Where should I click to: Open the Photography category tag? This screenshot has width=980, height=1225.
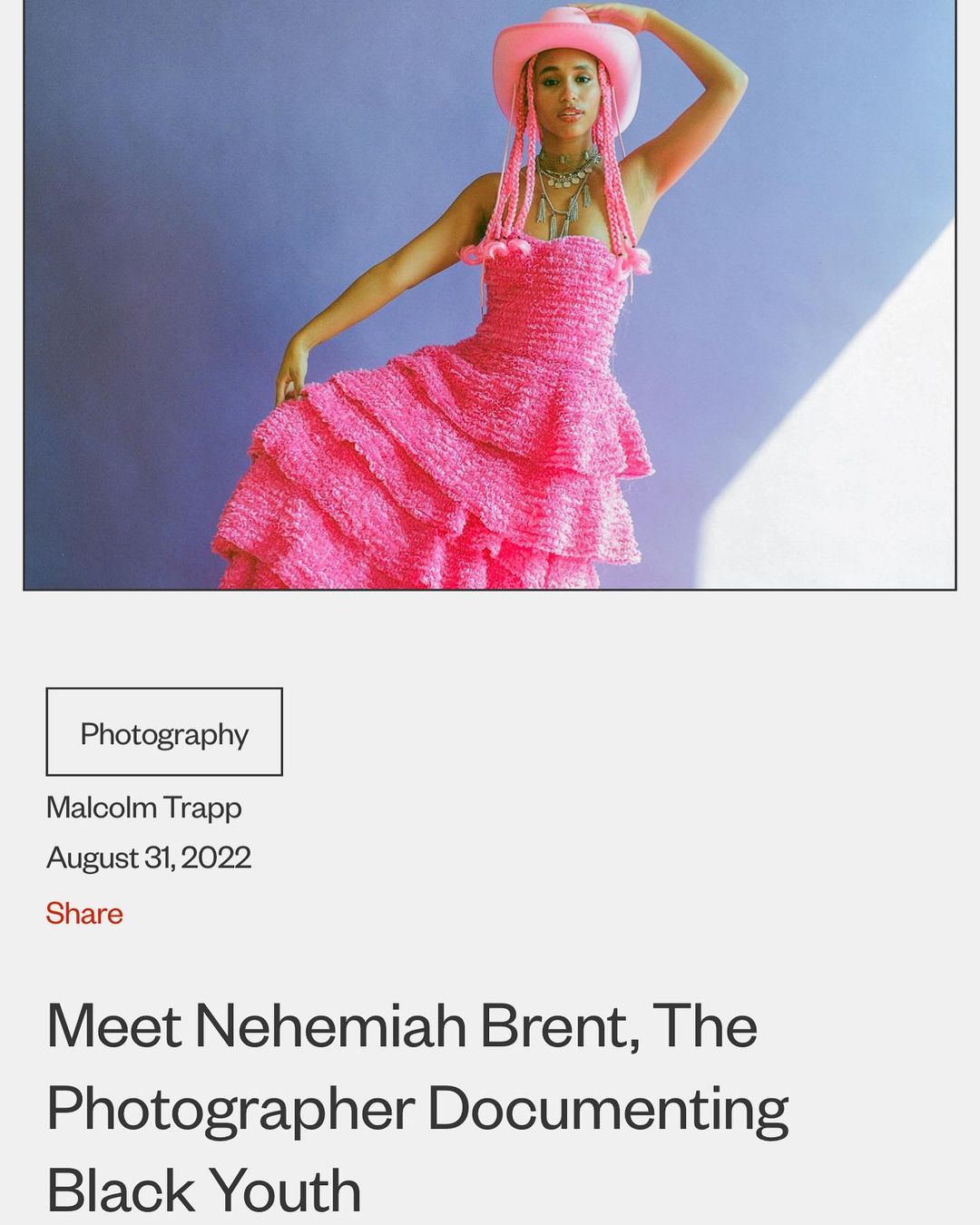click(164, 732)
